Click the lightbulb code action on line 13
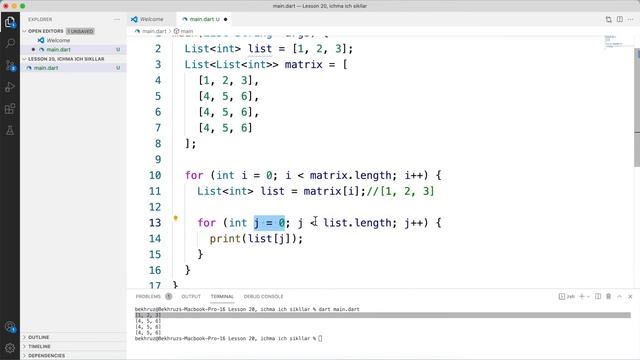This screenshot has height=360, width=640. point(176,218)
